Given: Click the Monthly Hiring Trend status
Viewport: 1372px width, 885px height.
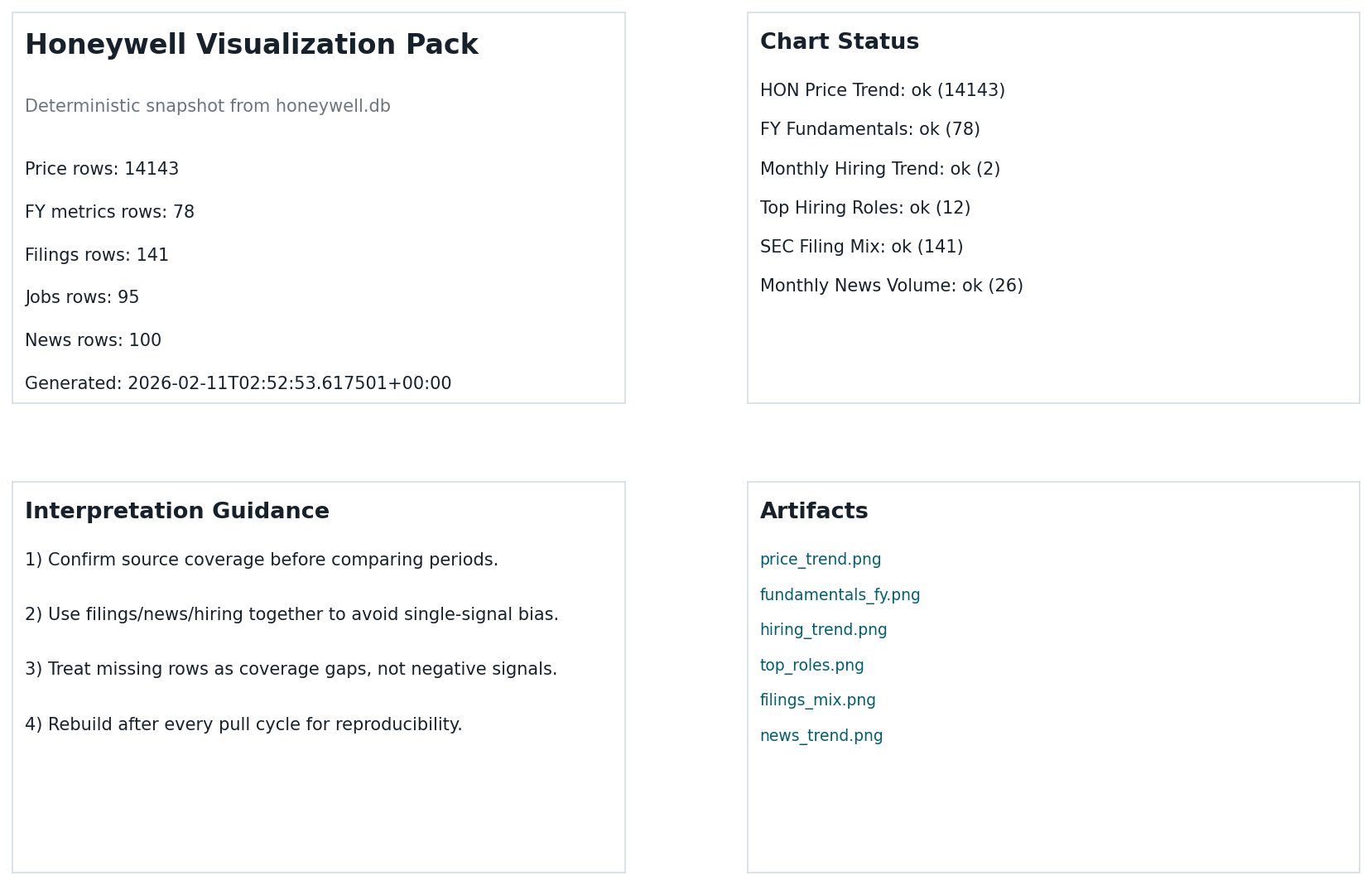Looking at the screenshot, I should [879, 170].
